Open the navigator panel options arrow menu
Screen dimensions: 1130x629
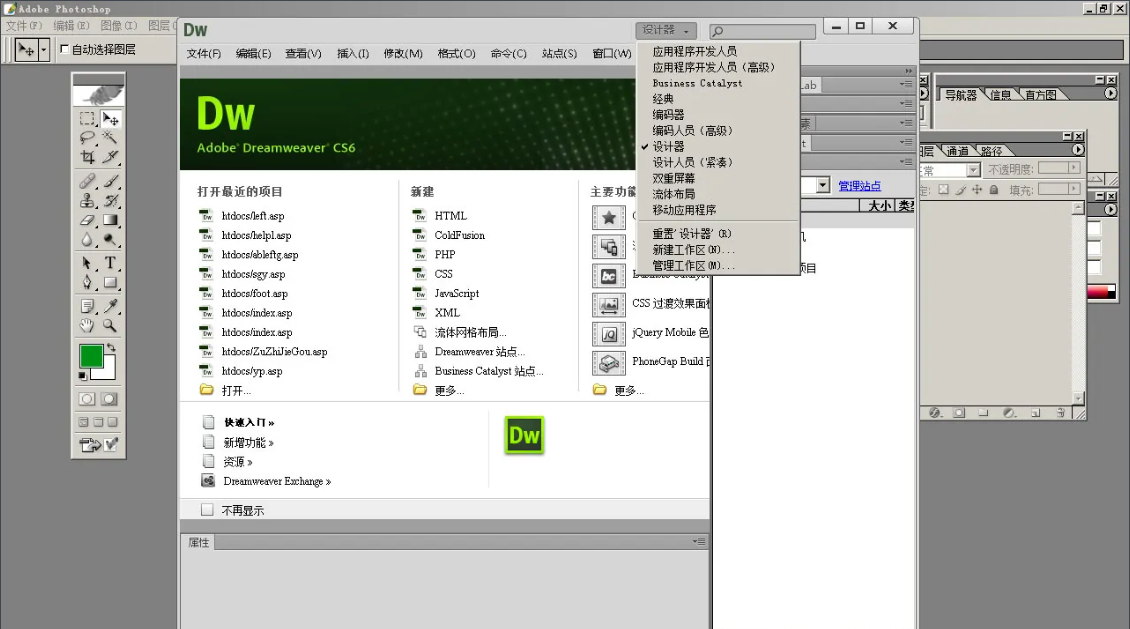[1110, 93]
